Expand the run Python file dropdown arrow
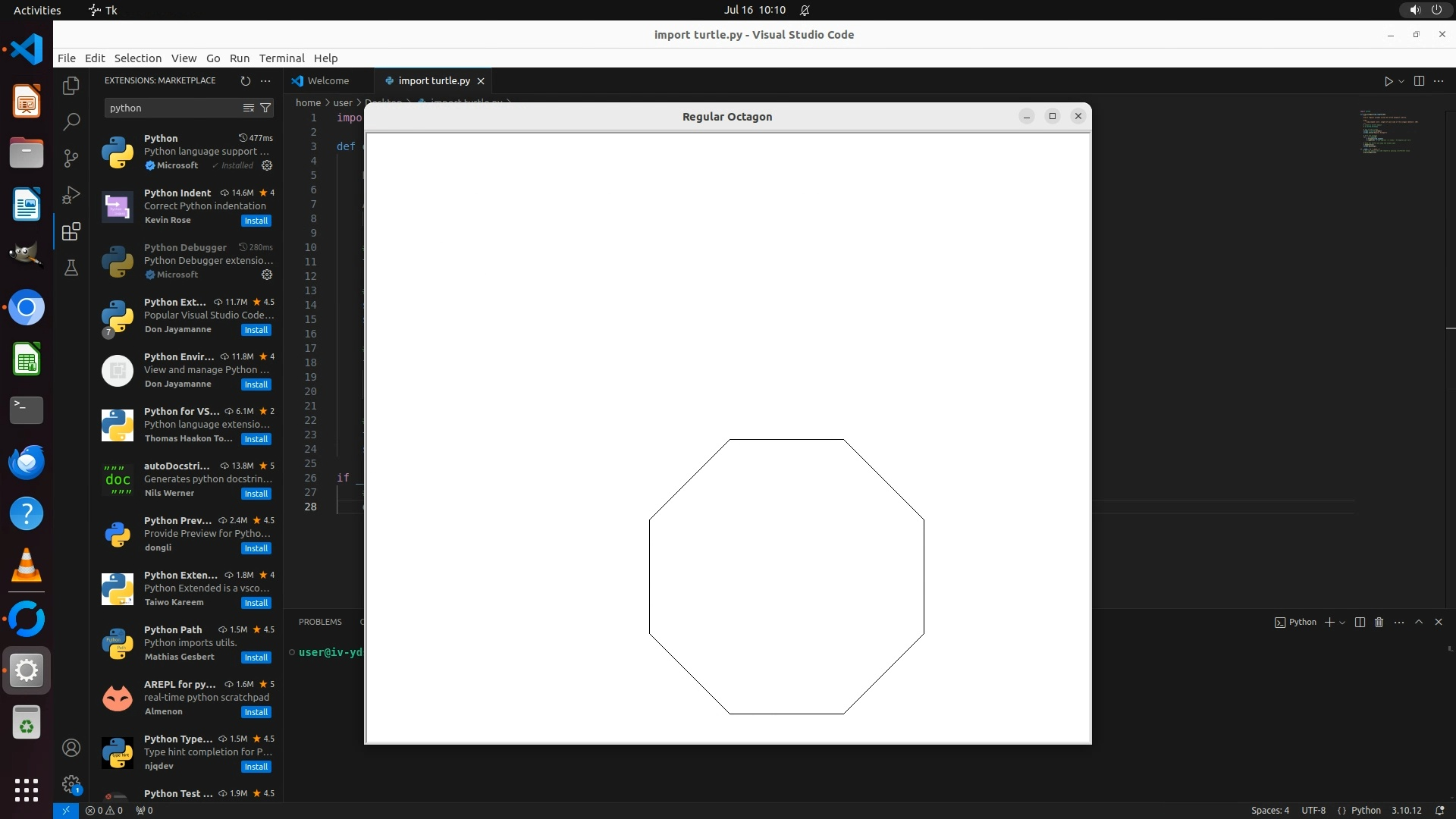This screenshot has width=1456, height=819. pyautogui.click(x=1401, y=81)
